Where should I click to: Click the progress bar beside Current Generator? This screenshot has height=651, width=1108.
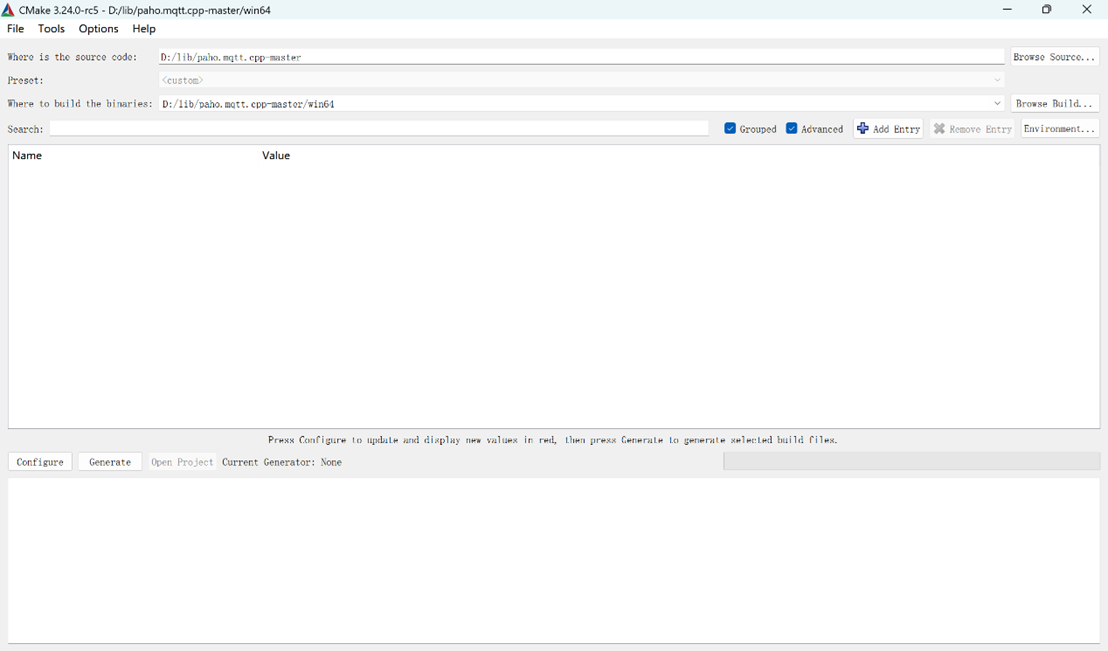coord(912,462)
